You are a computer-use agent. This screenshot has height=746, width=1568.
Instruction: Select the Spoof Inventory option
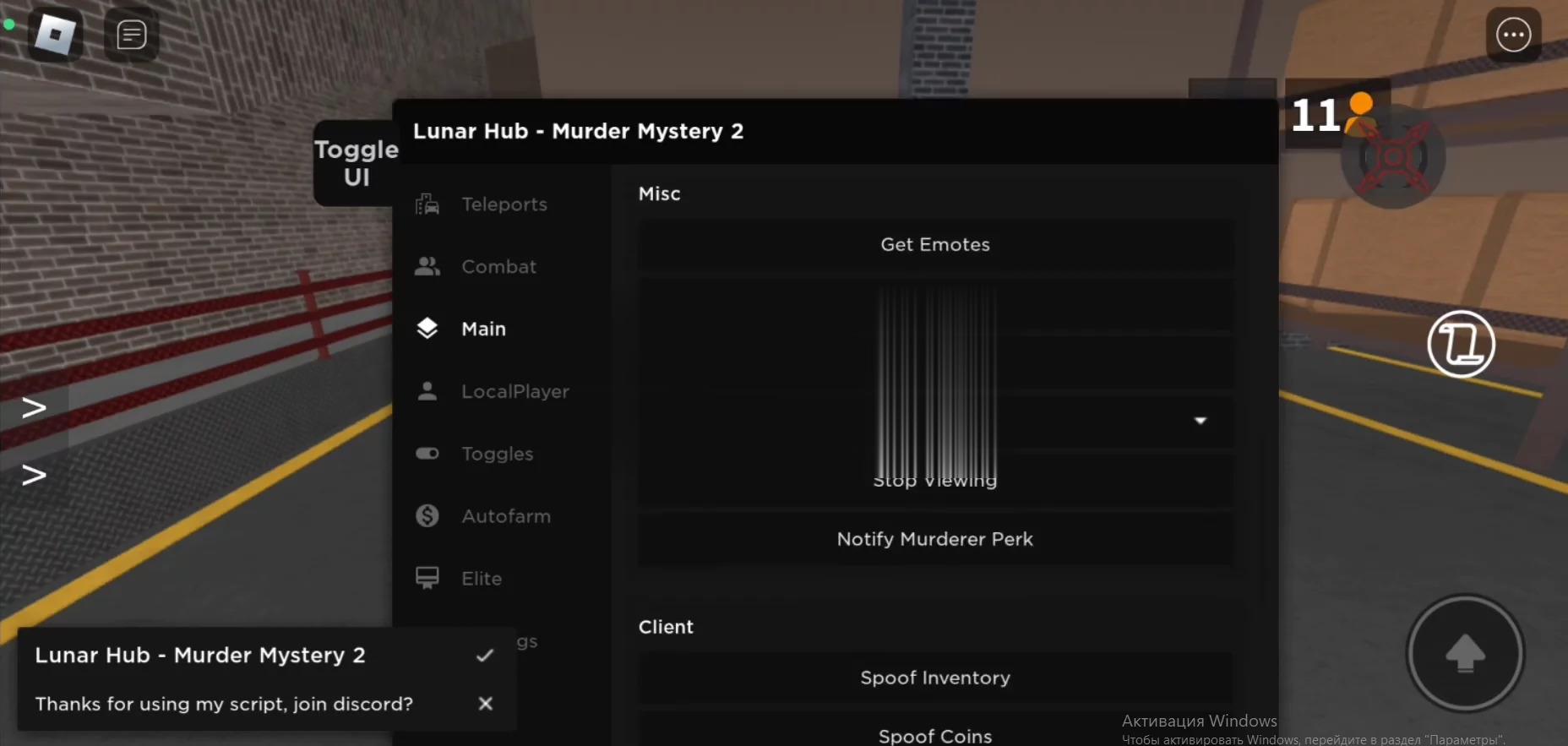pos(934,678)
